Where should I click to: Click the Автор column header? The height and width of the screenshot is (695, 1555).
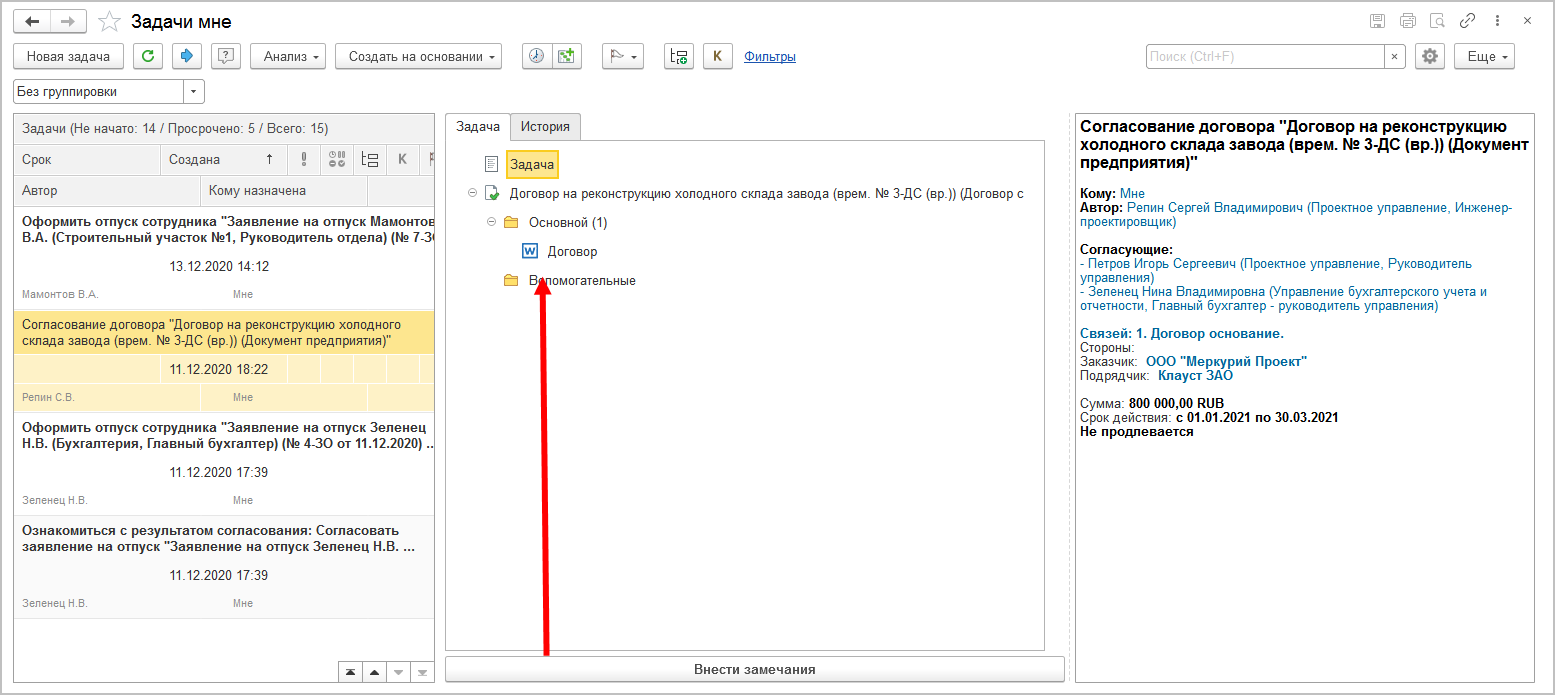click(107, 190)
